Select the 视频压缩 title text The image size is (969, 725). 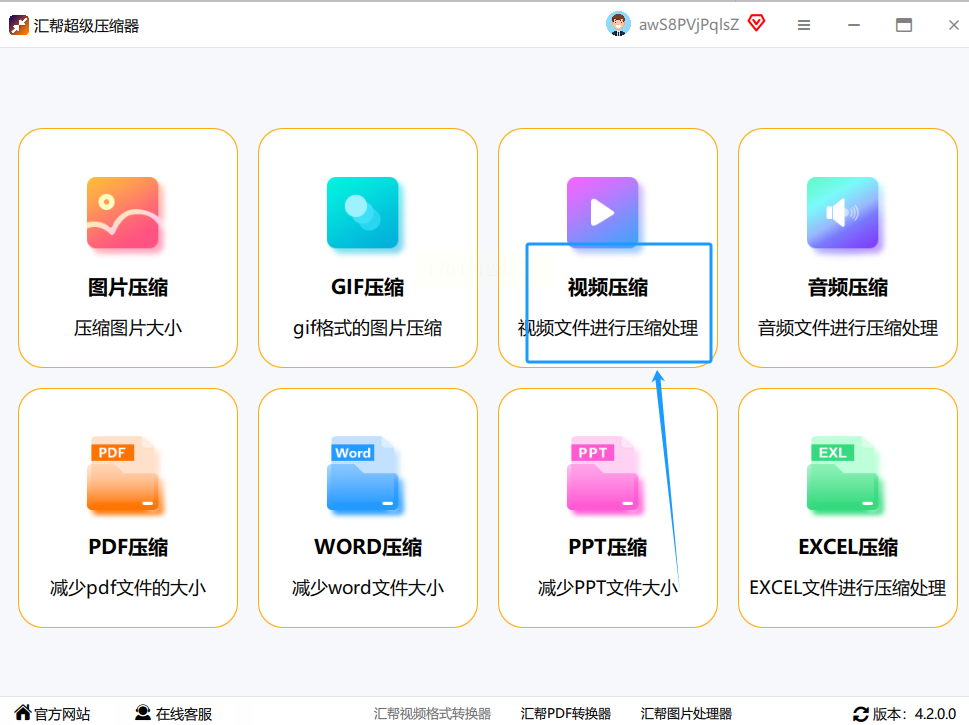coord(608,287)
